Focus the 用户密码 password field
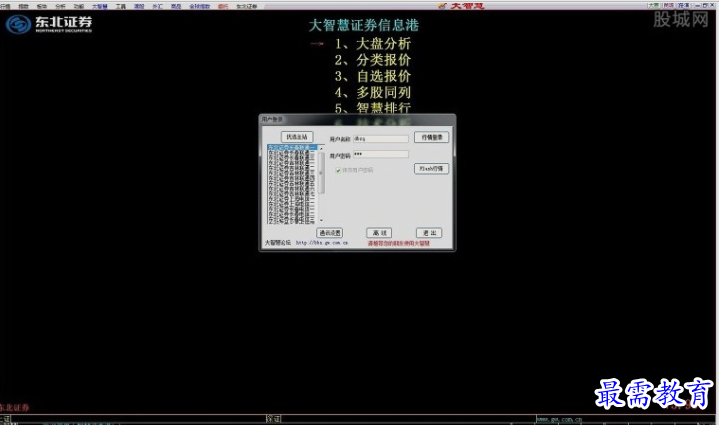 (x=381, y=155)
